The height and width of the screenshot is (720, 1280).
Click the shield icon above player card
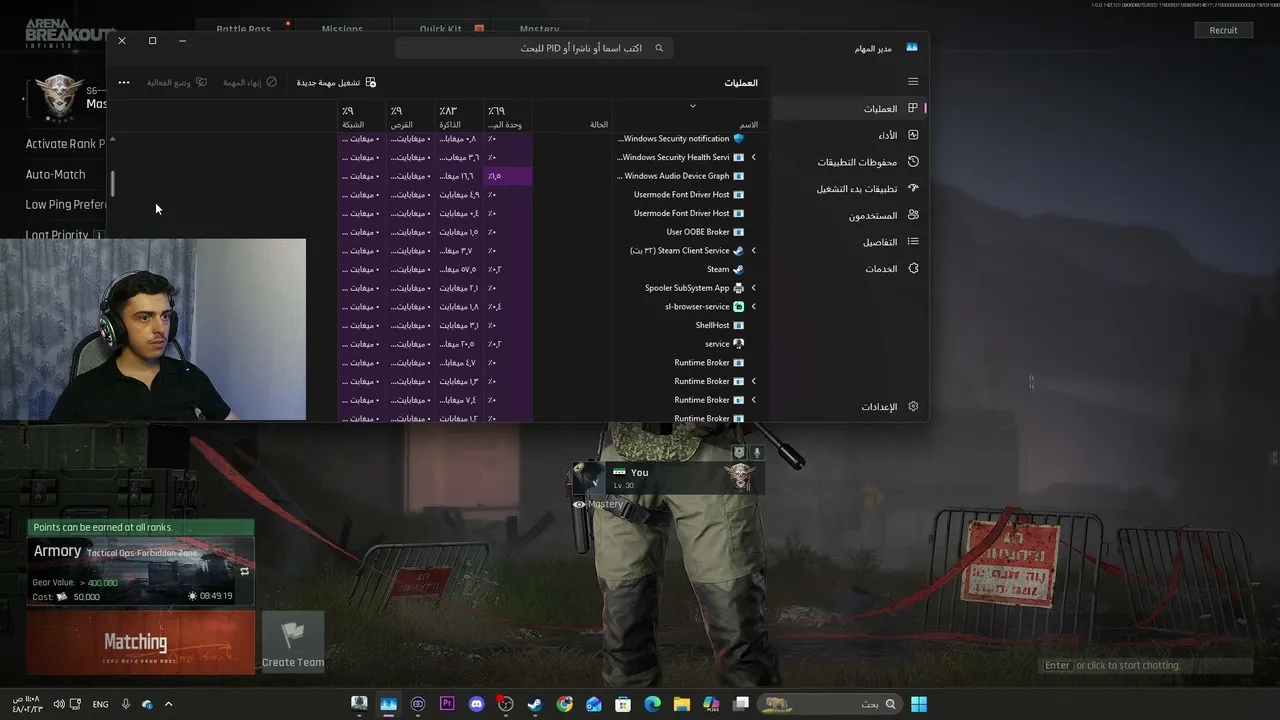tap(739, 453)
